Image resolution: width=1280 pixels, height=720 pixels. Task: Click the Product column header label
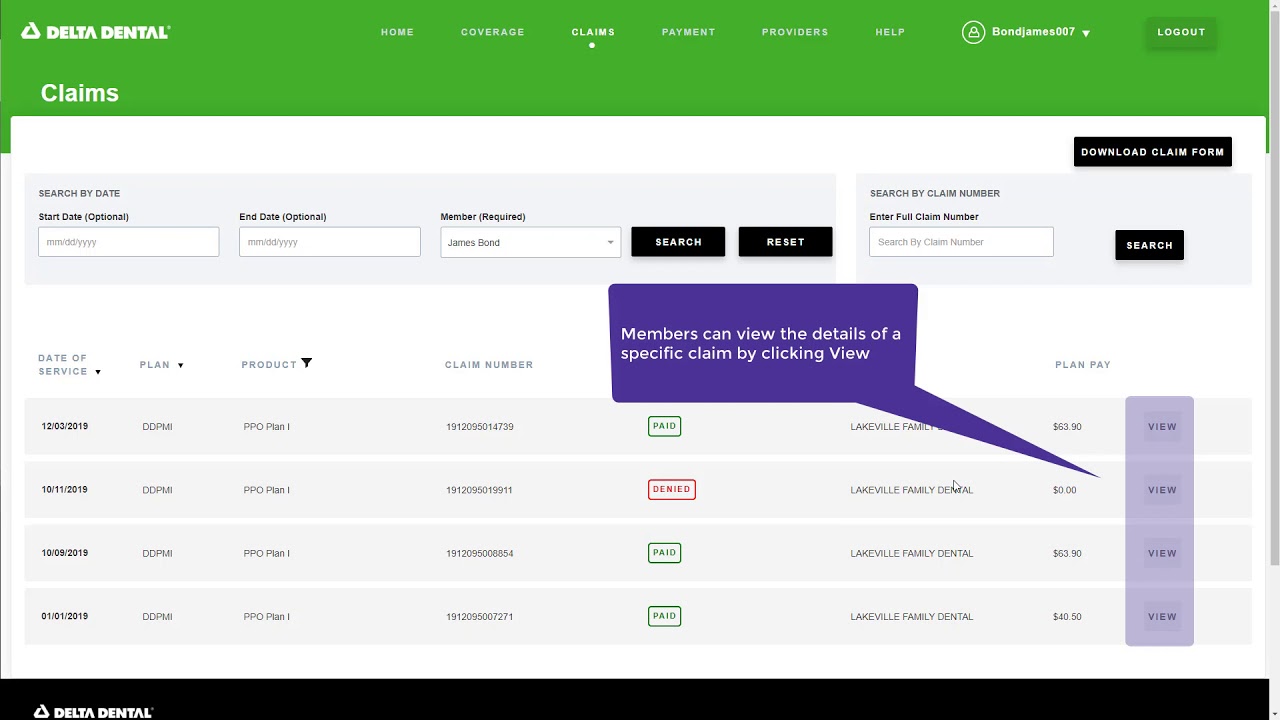pos(269,365)
